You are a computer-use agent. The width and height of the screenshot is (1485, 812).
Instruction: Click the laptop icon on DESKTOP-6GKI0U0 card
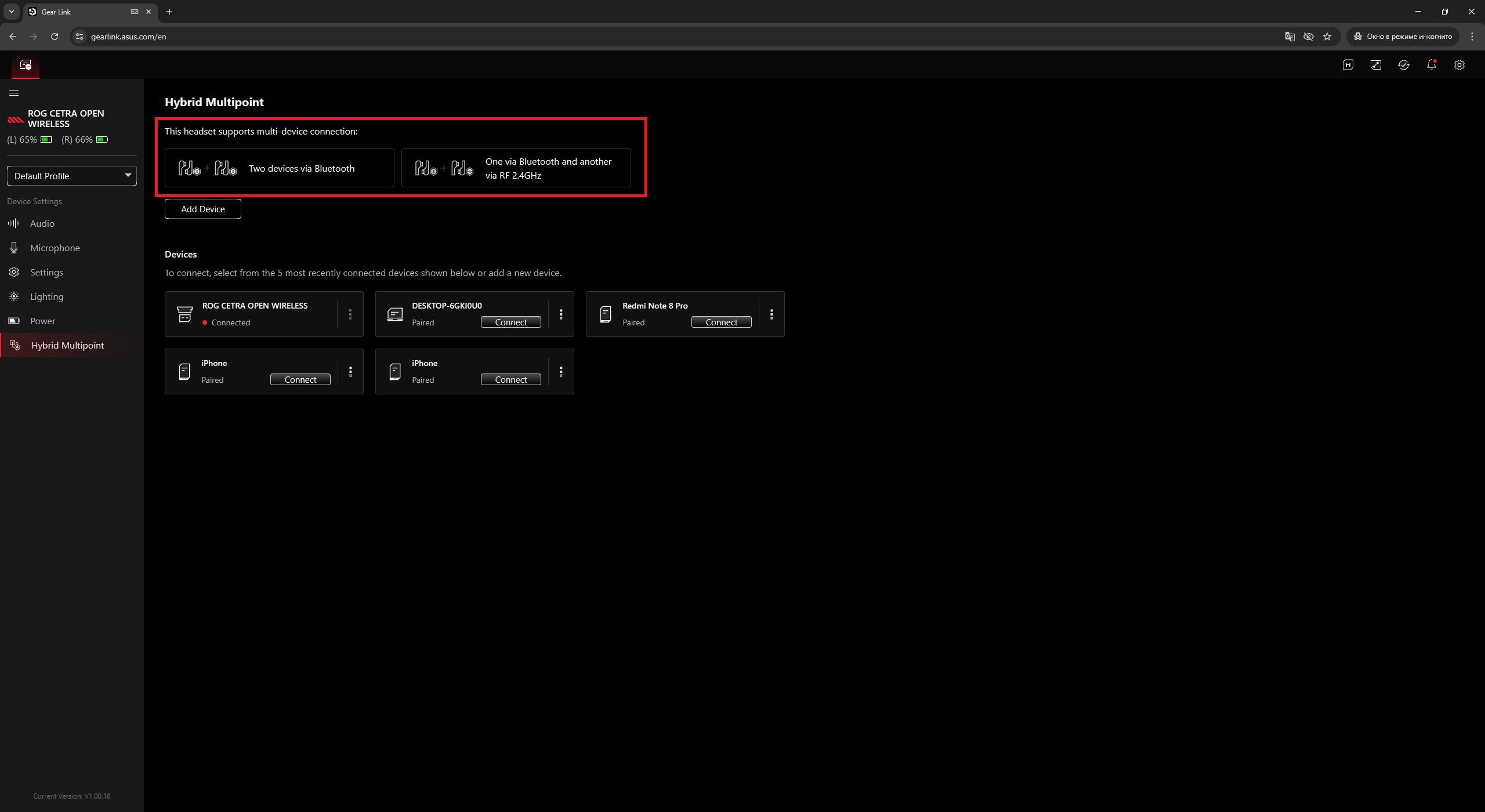click(x=395, y=314)
